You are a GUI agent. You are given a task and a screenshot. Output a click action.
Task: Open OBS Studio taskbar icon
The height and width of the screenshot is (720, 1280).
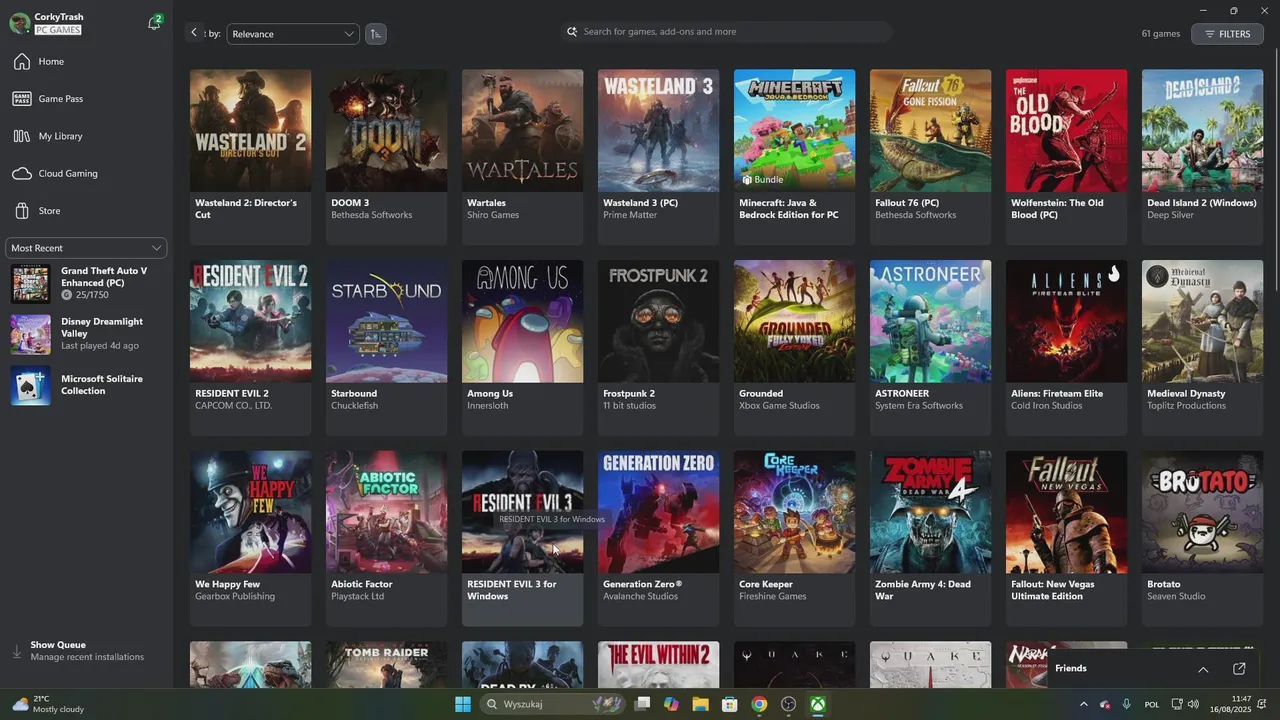[x=788, y=704]
